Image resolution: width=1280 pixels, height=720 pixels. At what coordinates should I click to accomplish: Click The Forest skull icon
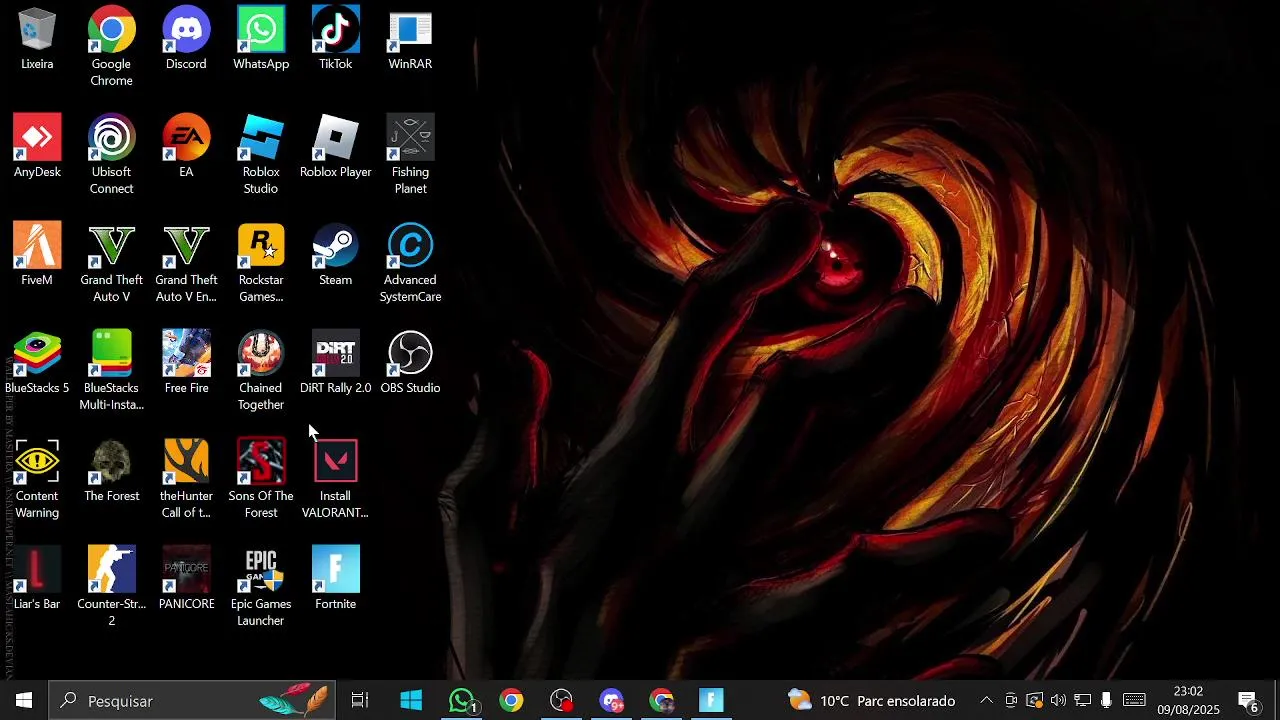pos(111,471)
